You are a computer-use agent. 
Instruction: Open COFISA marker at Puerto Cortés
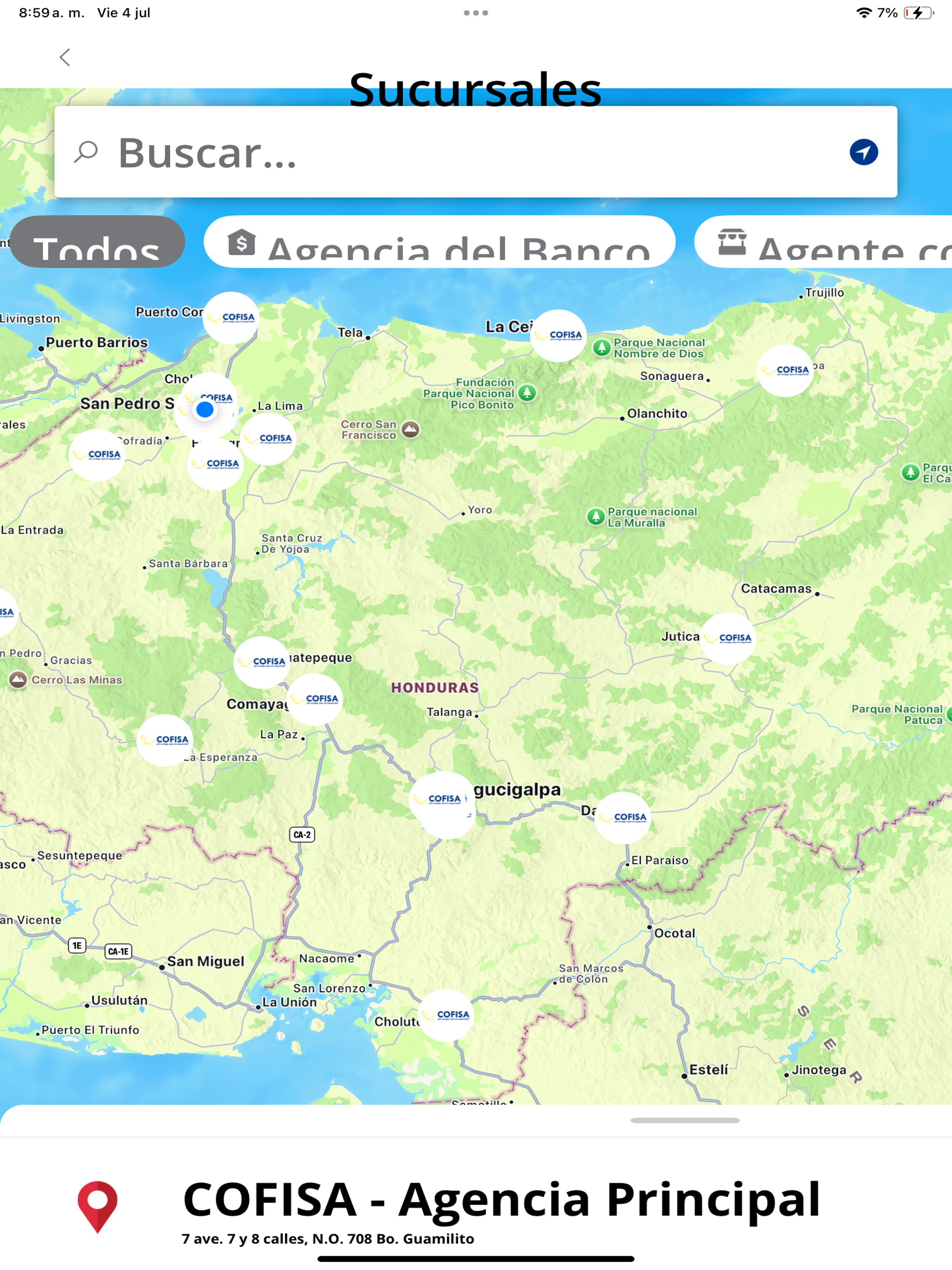tap(231, 318)
